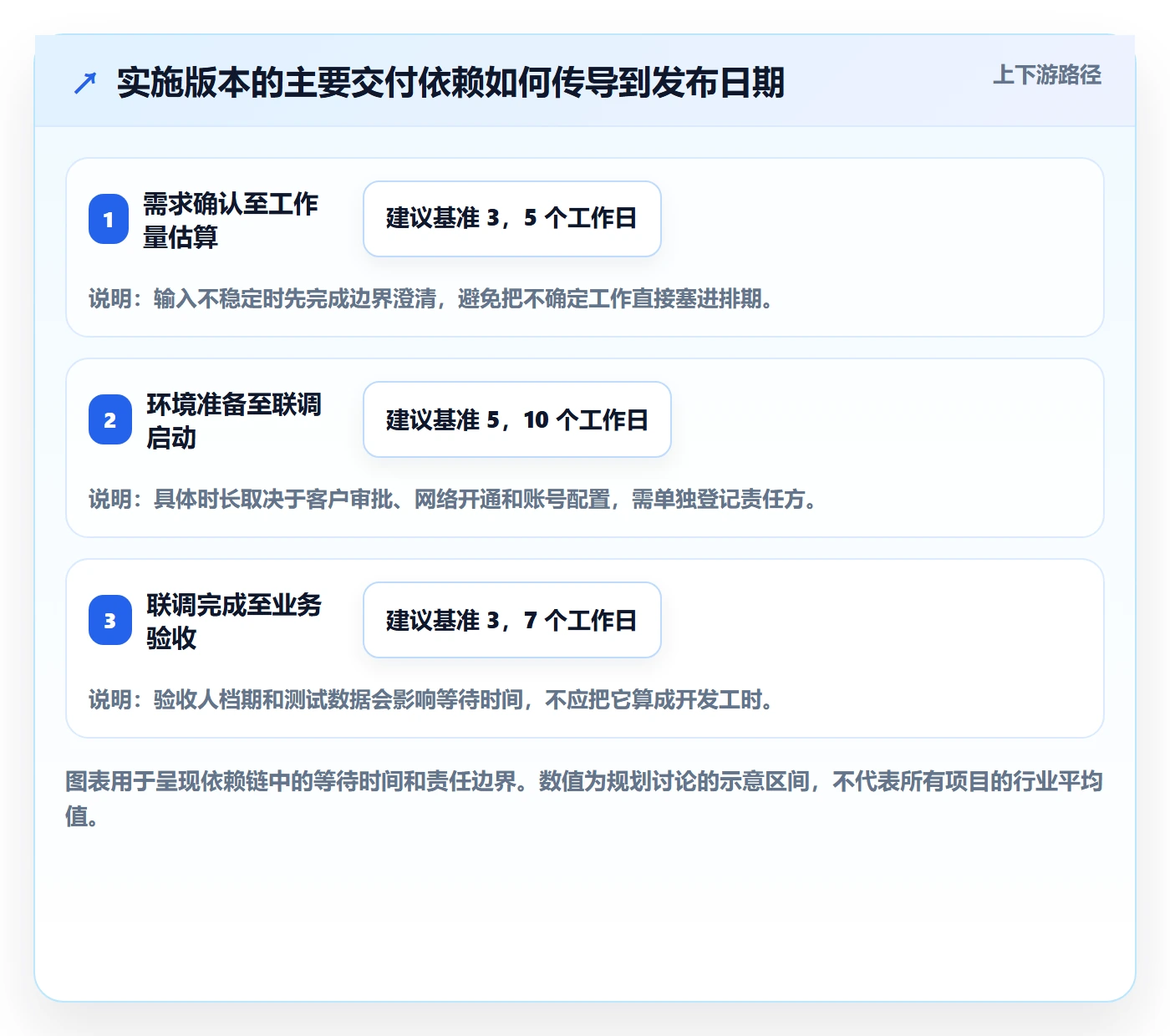Screen dimensions: 1170x1036
Task: Click the note about 客户审批、网络开通和账号配置
Action: (453, 499)
